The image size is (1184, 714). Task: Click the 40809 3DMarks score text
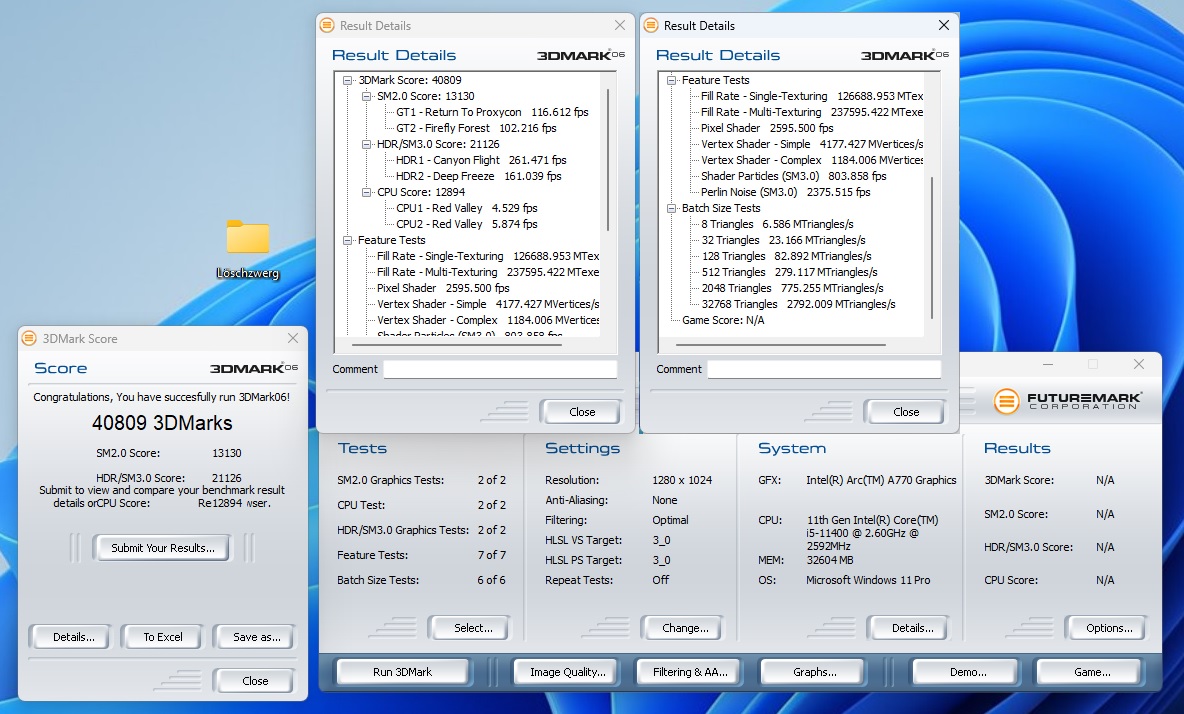pos(162,423)
